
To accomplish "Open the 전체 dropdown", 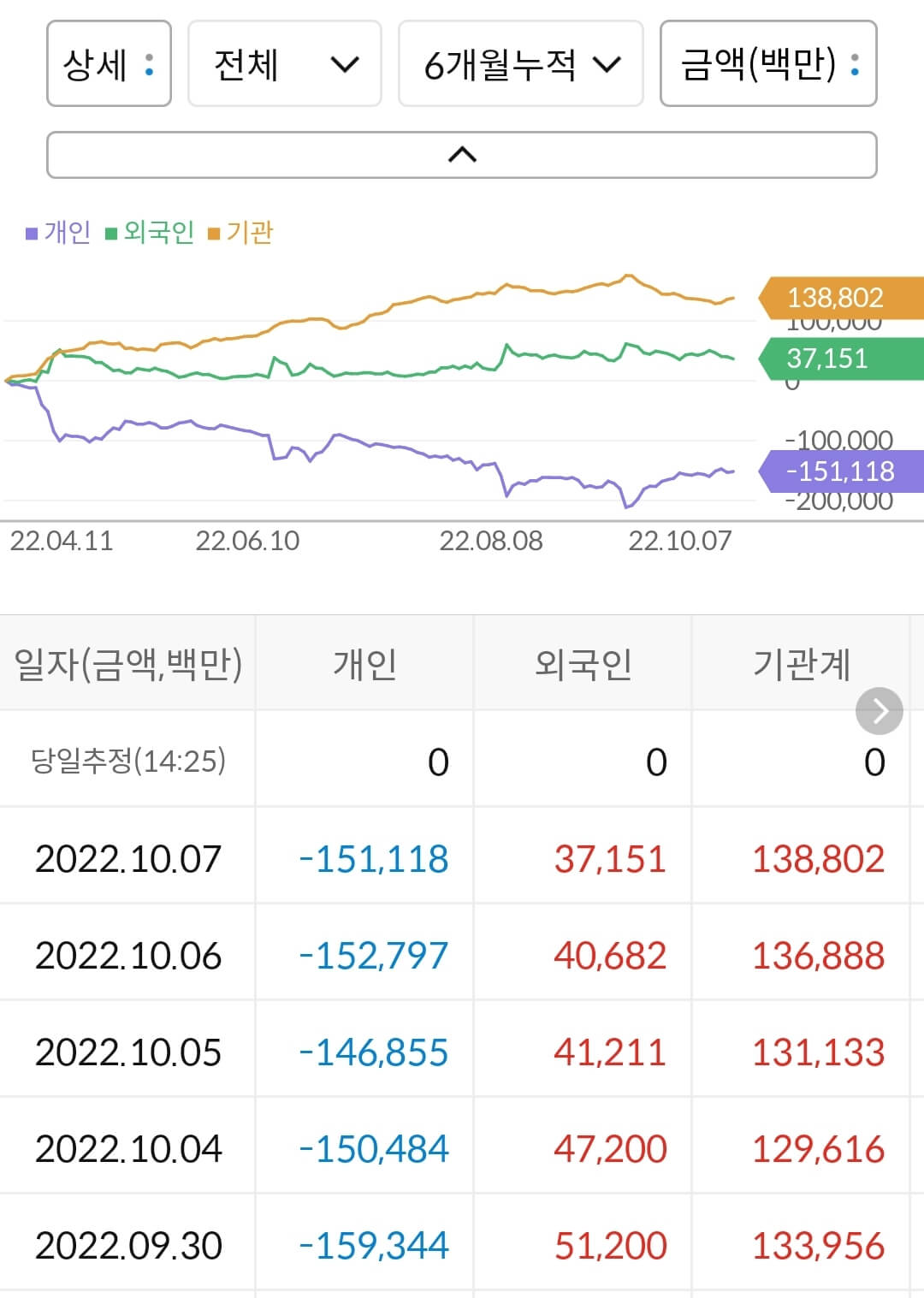I will pos(284,65).
